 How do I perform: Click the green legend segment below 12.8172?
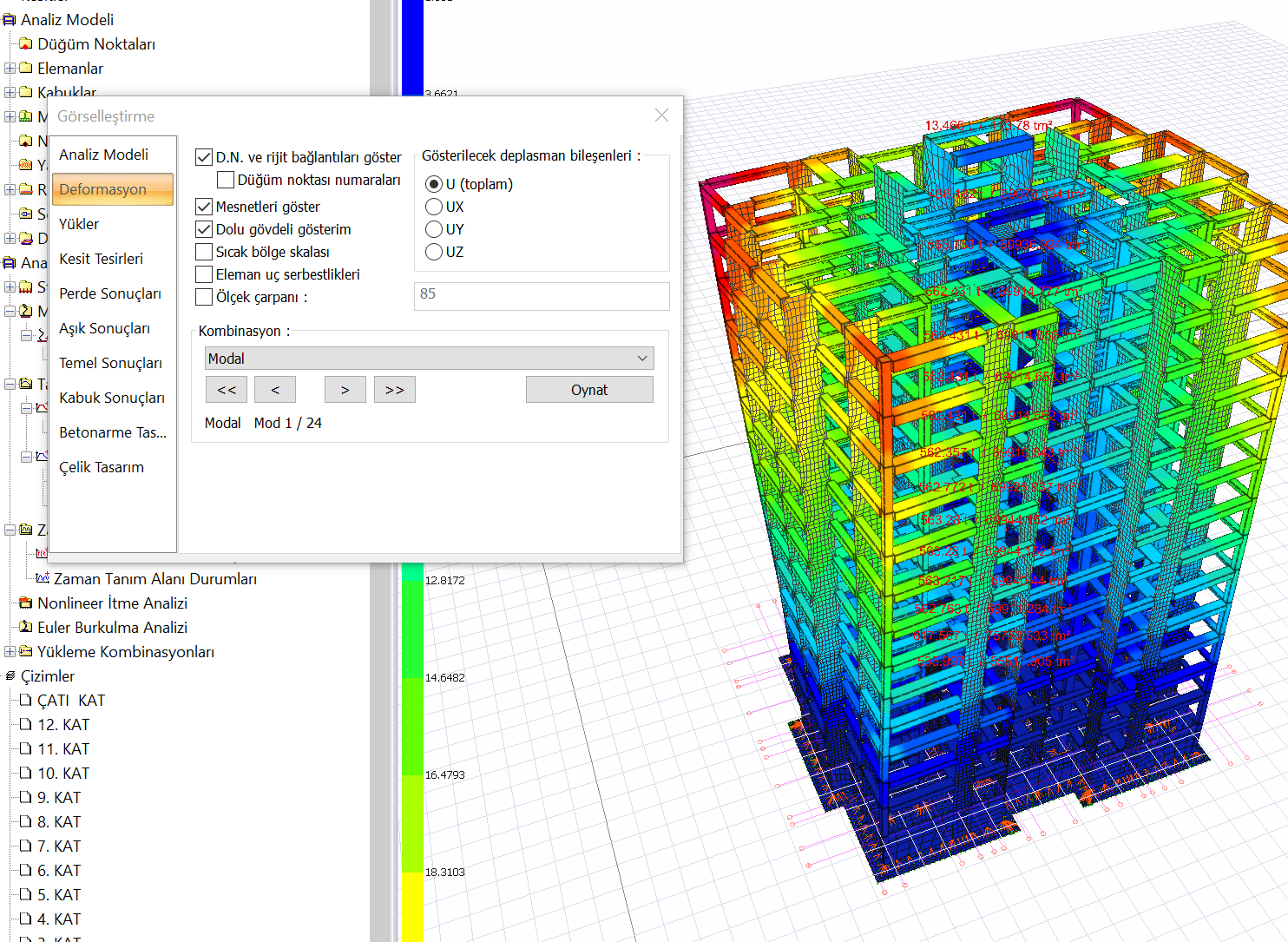coord(412,629)
